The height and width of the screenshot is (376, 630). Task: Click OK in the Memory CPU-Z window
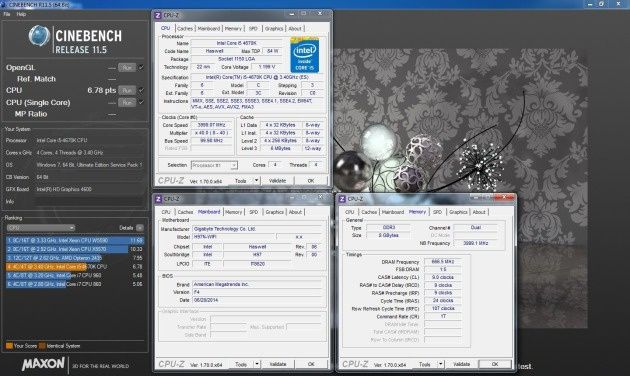click(495, 364)
